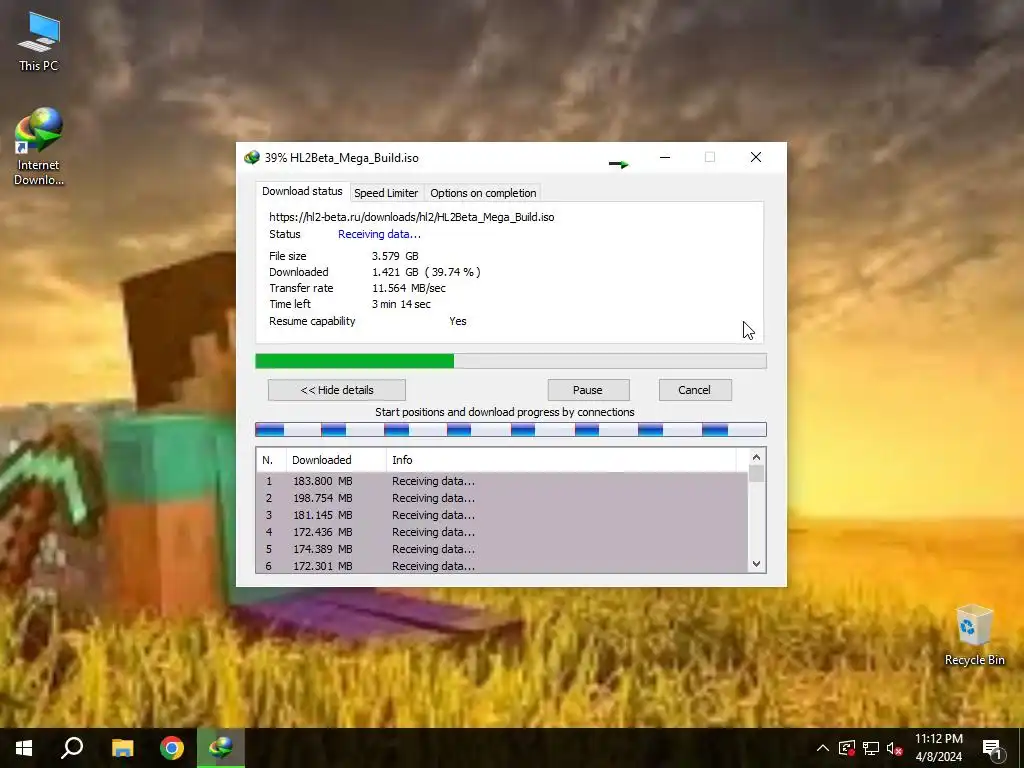Screen dimensions: 1024x768
Task: Select connection row 183.800 MB
Action: (502, 481)
